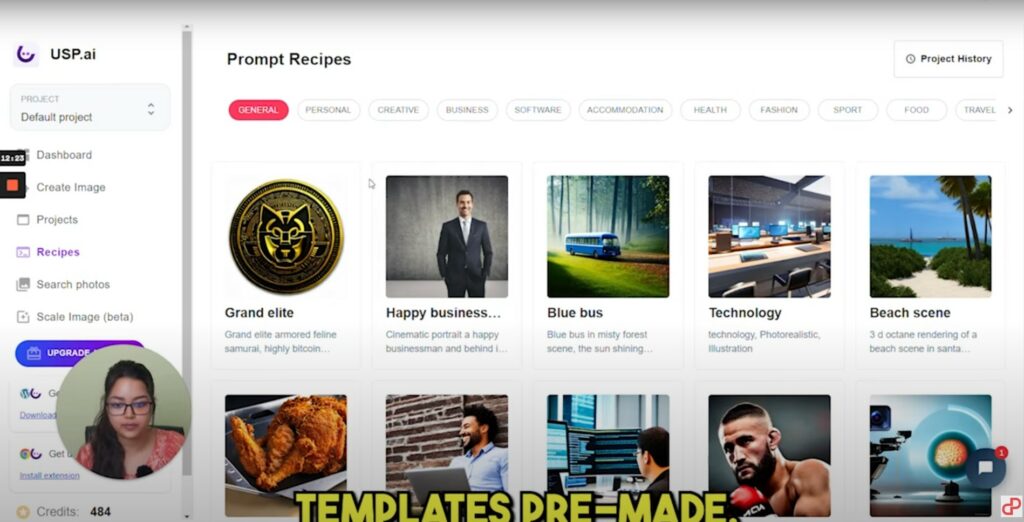Choose the FOOD category pill
The image size is (1024, 522).
[916, 110]
